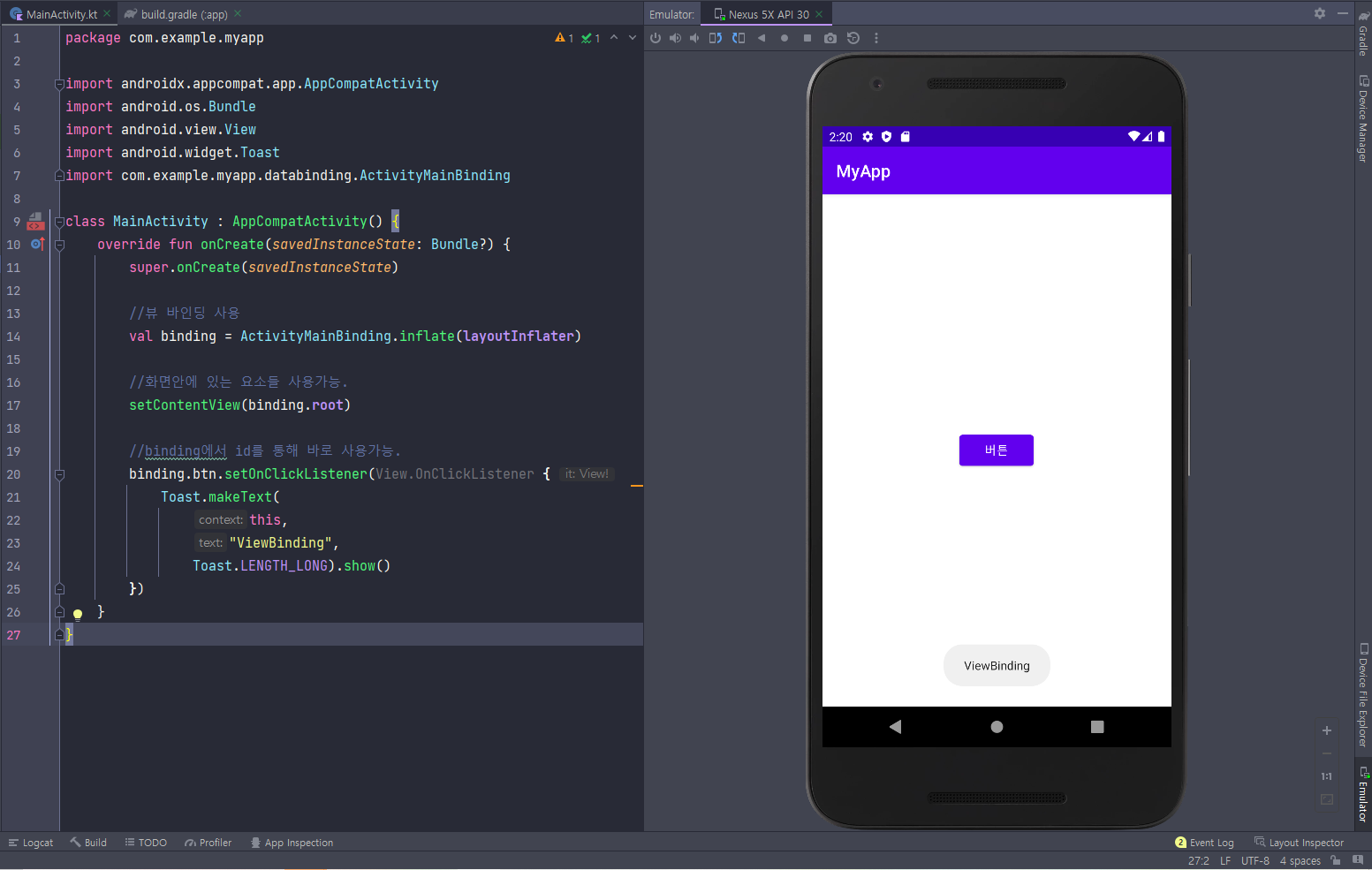
Task: Take a screenshot with the camera icon
Action: (x=830, y=37)
